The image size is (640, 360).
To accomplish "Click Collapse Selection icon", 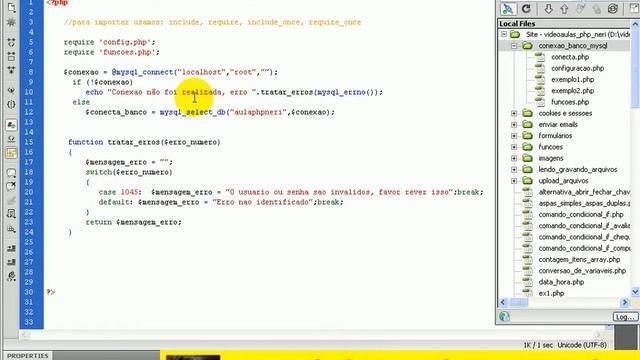I will [x=11, y=56].
